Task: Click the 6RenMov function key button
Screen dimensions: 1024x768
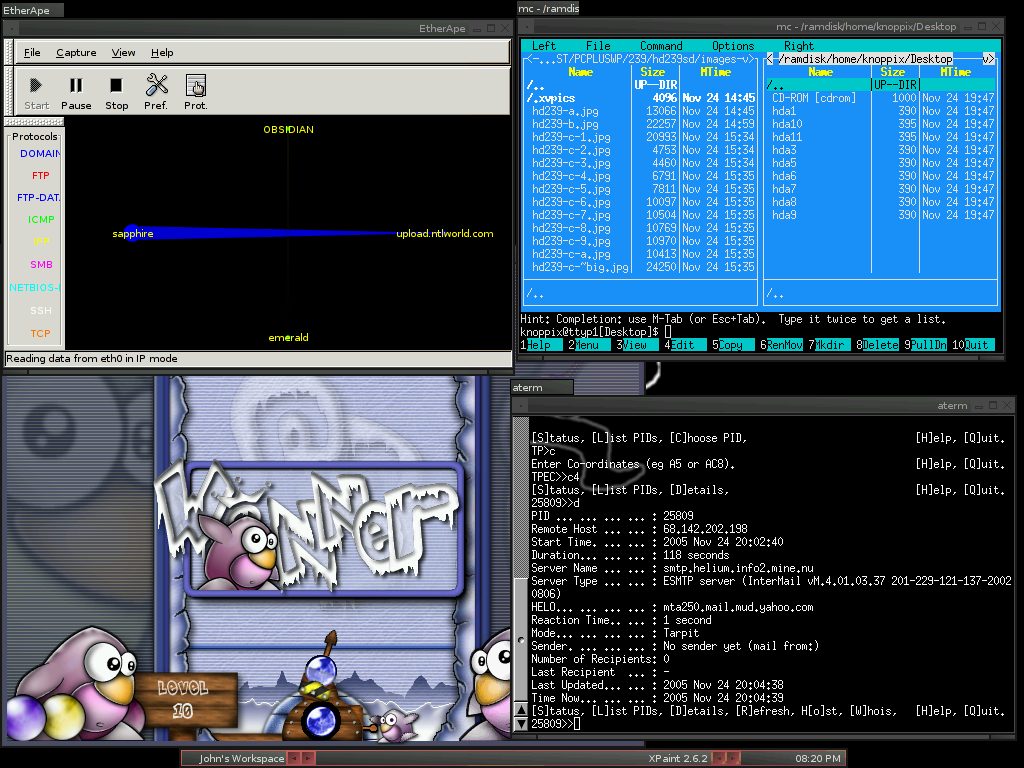Action: click(781, 345)
